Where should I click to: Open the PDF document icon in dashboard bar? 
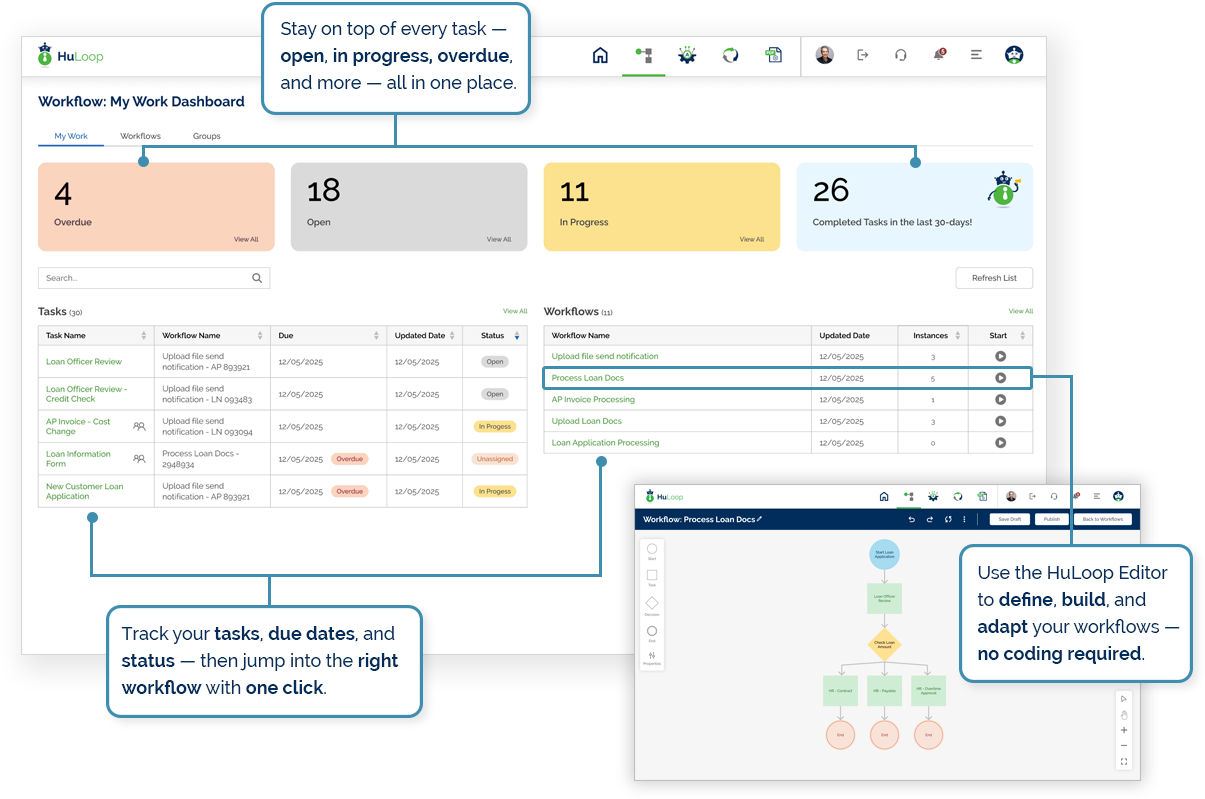[773, 56]
